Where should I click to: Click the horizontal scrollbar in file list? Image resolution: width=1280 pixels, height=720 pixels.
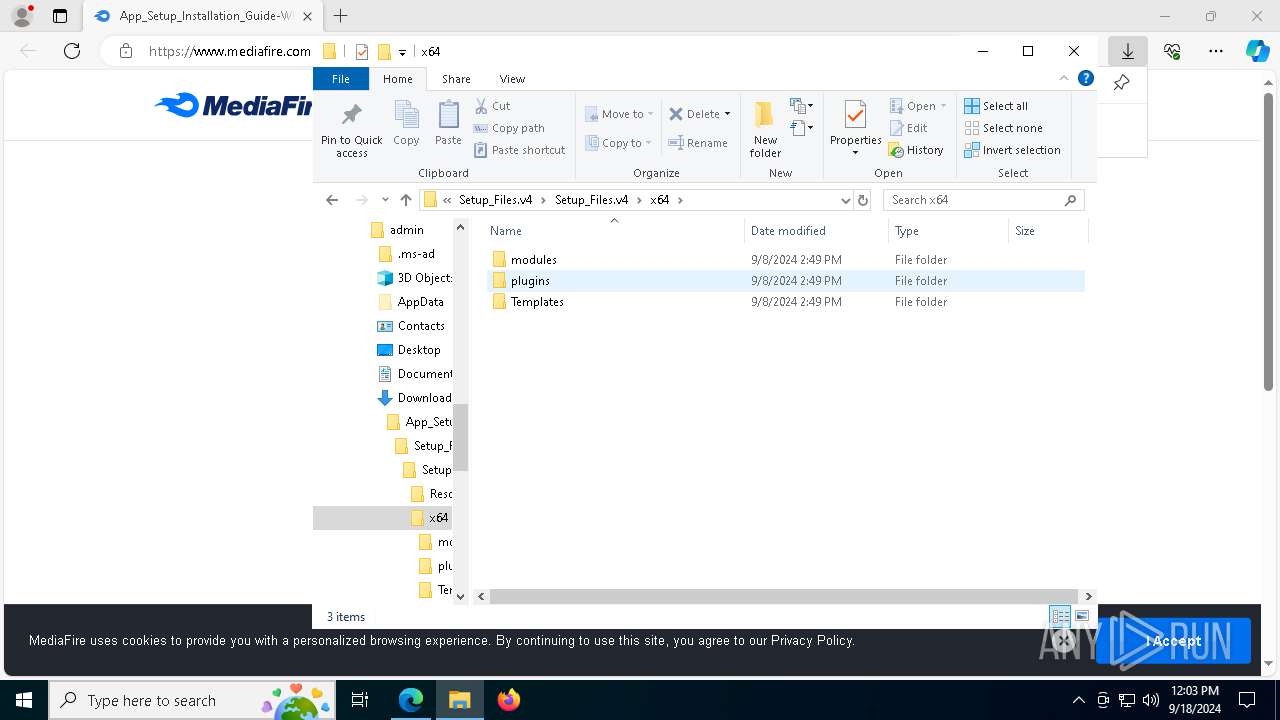(783, 596)
